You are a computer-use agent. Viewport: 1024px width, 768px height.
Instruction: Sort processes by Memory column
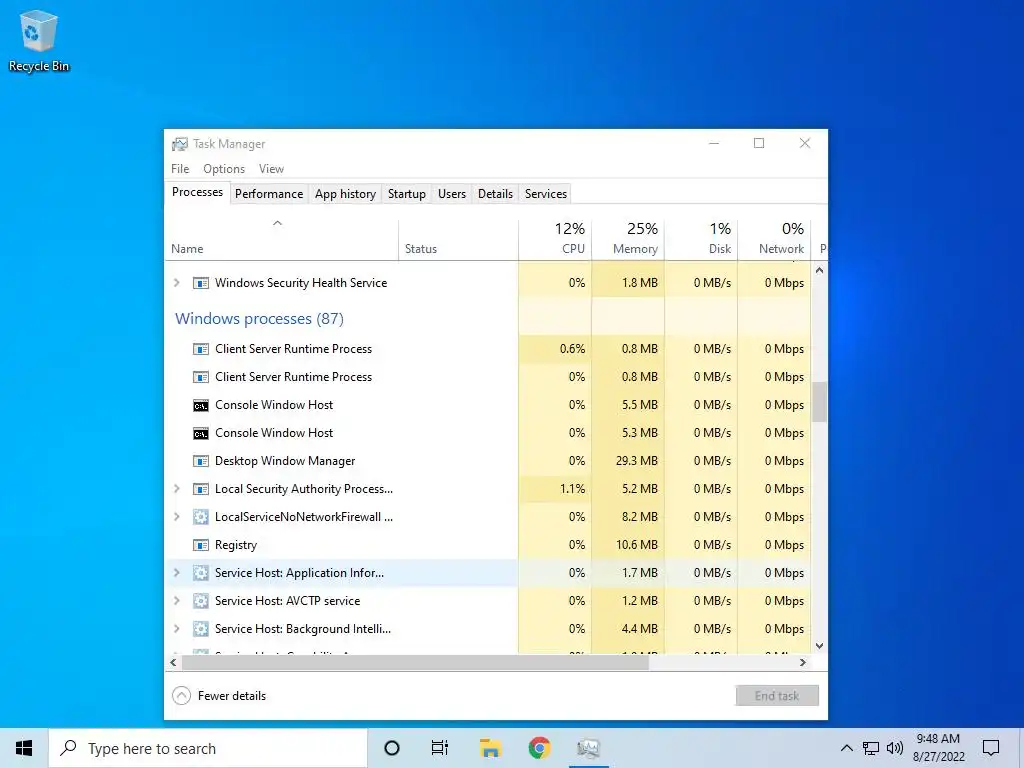coord(628,238)
